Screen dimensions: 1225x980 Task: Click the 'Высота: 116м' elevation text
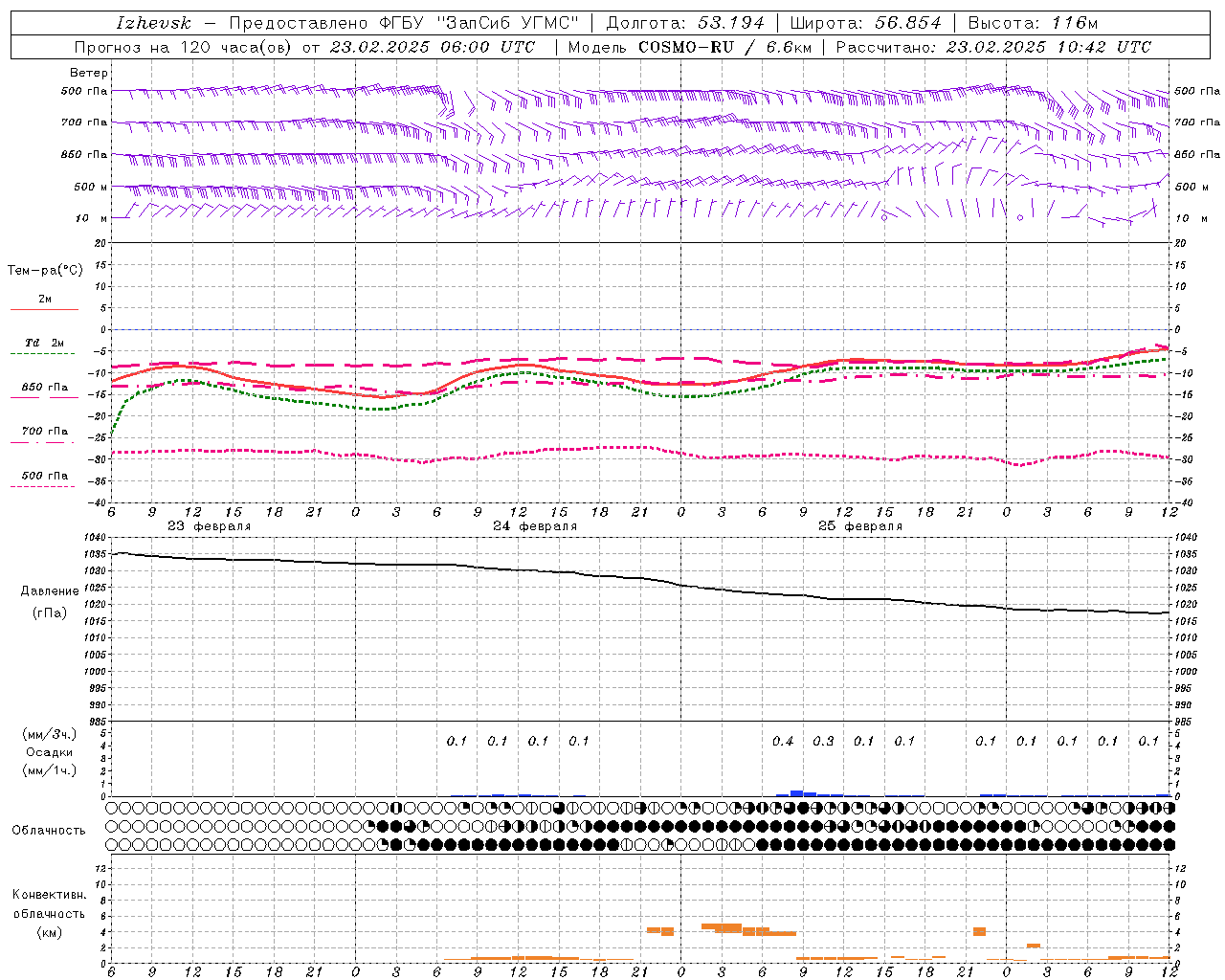tap(1033, 23)
